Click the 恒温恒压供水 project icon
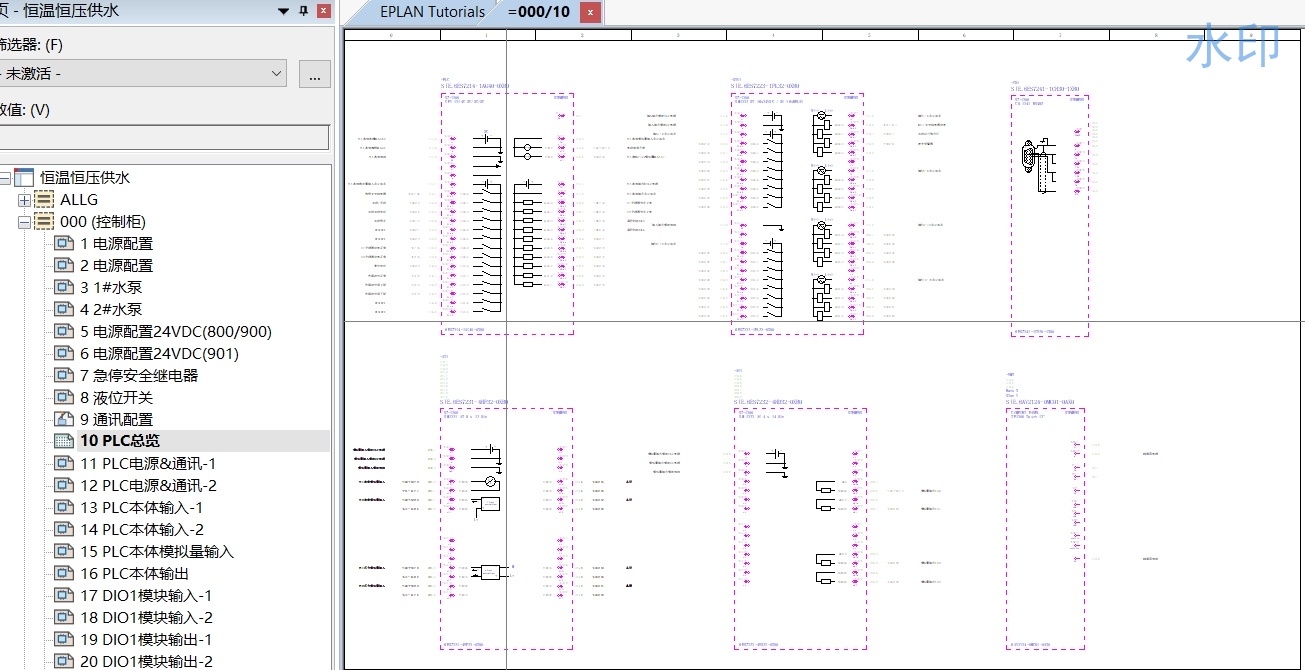Image resolution: width=1305 pixels, height=670 pixels. click(x=24, y=177)
